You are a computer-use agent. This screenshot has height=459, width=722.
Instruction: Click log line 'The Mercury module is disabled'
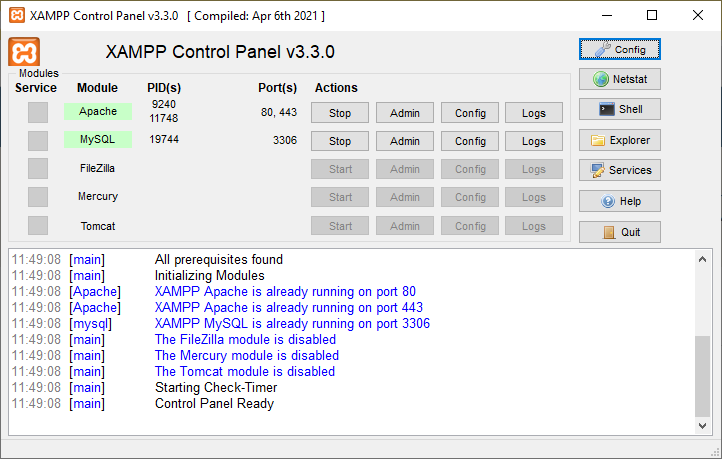pos(247,355)
